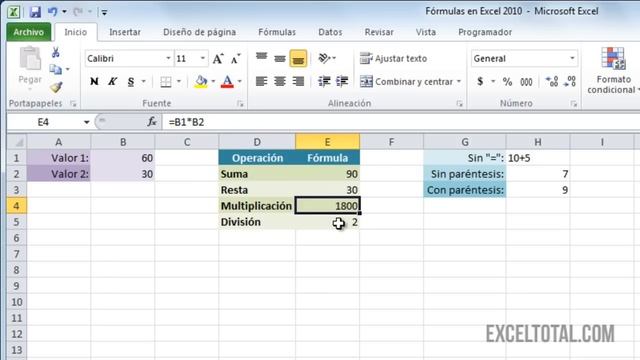Open Fuente dialog launcher
This screenshot has height=360, width=640.
[x=240, y=104]
